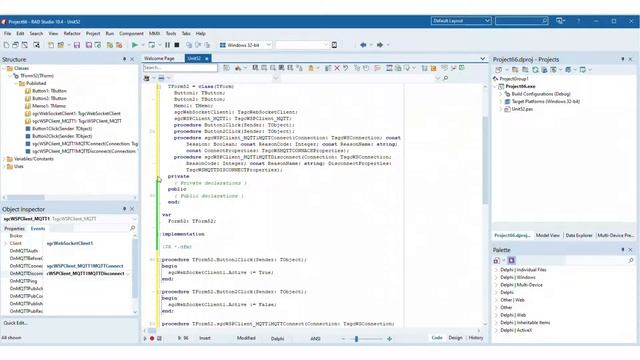Click the magnifier icon in editor navigation bar
640x360 pixels.
click(x=445, y=78)
